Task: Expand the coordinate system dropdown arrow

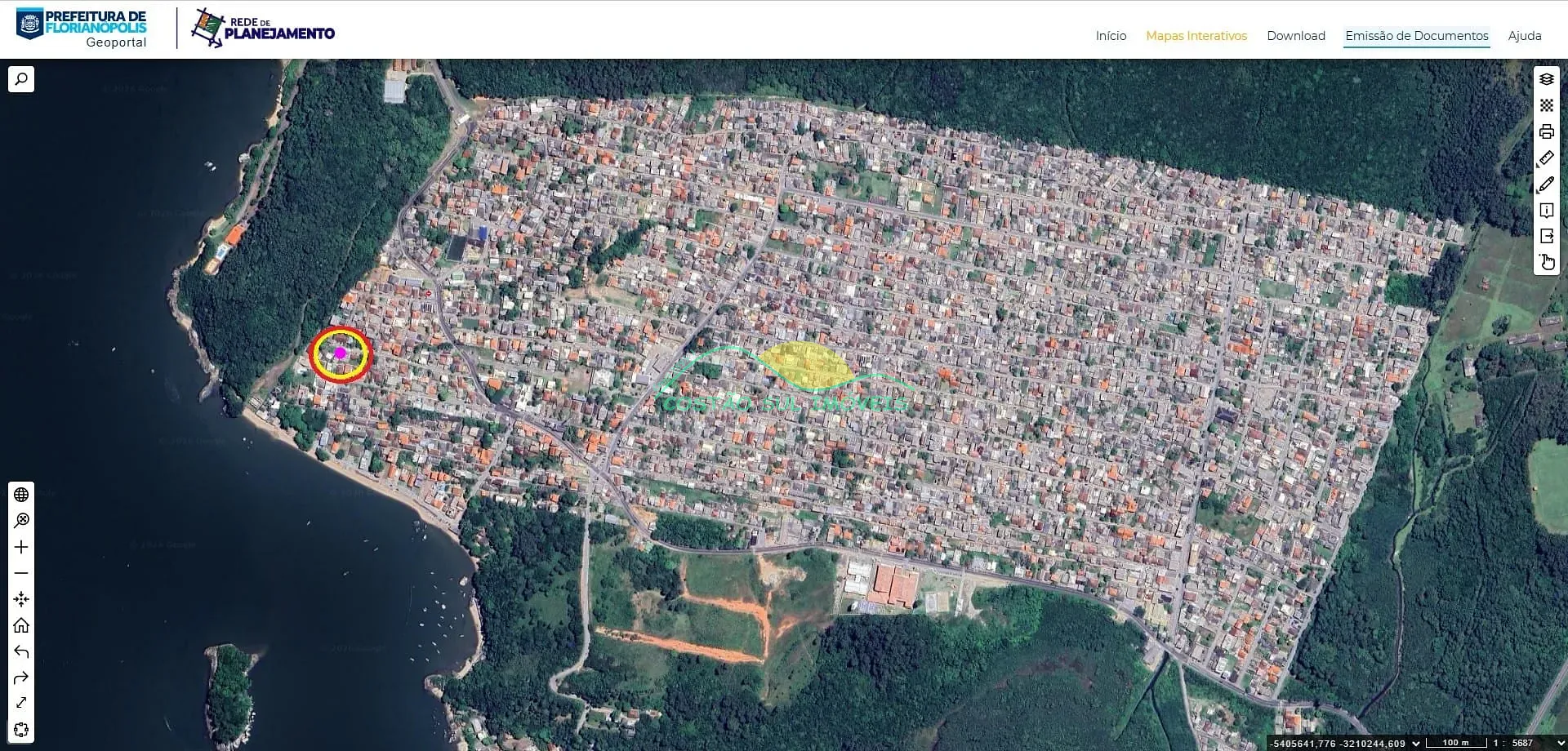Action: pyautogui.click(x=1416, y=743)
